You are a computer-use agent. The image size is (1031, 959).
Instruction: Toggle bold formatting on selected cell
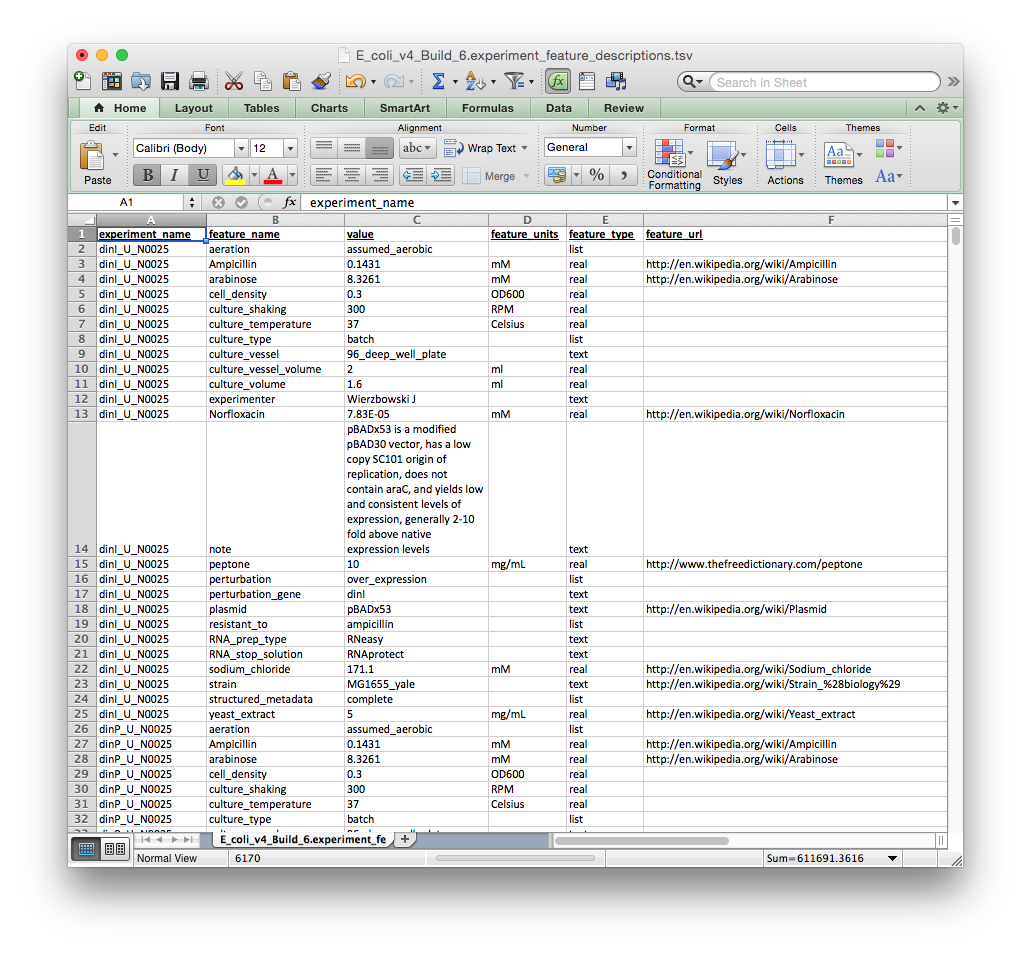click(x=146, y=173)
